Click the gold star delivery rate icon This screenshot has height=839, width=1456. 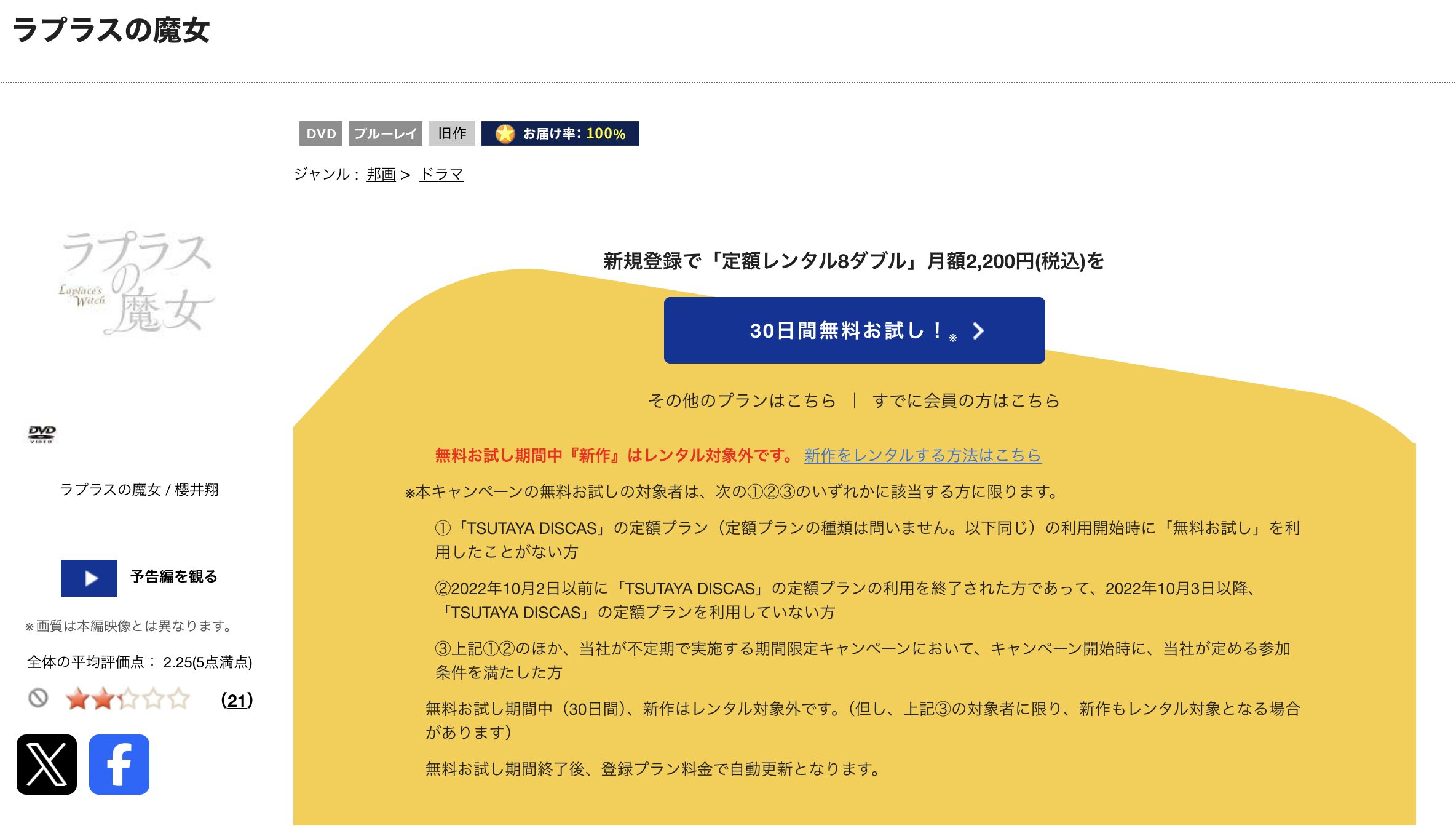505,133
